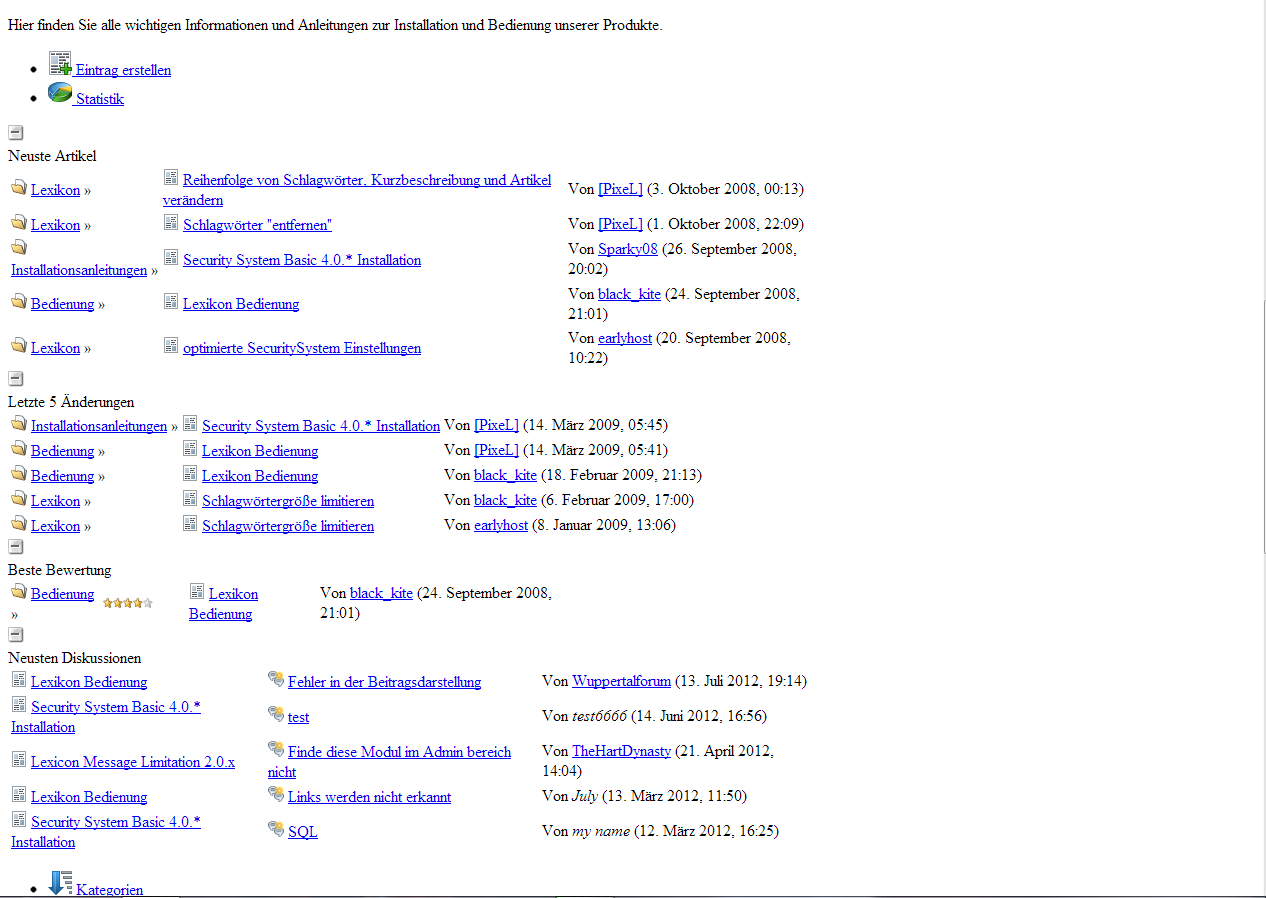Click discussion icon next to test thread
The width and height of the screenshot is (1266, 898).
click(276, 714)
